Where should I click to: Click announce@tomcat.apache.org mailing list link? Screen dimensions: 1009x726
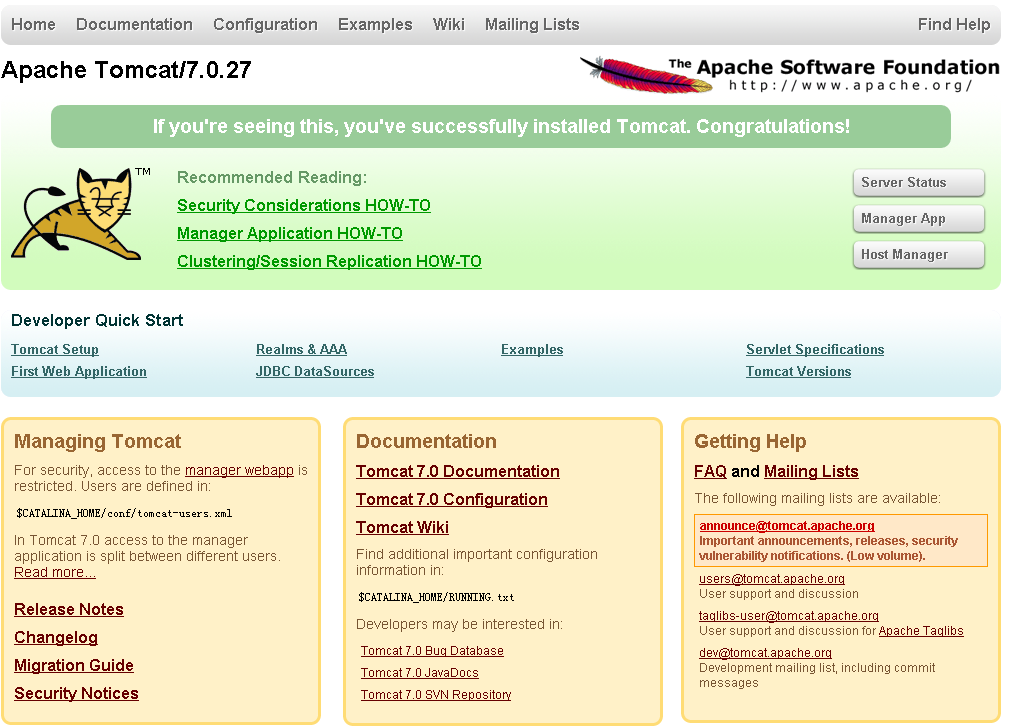click(x=787, y=526)
